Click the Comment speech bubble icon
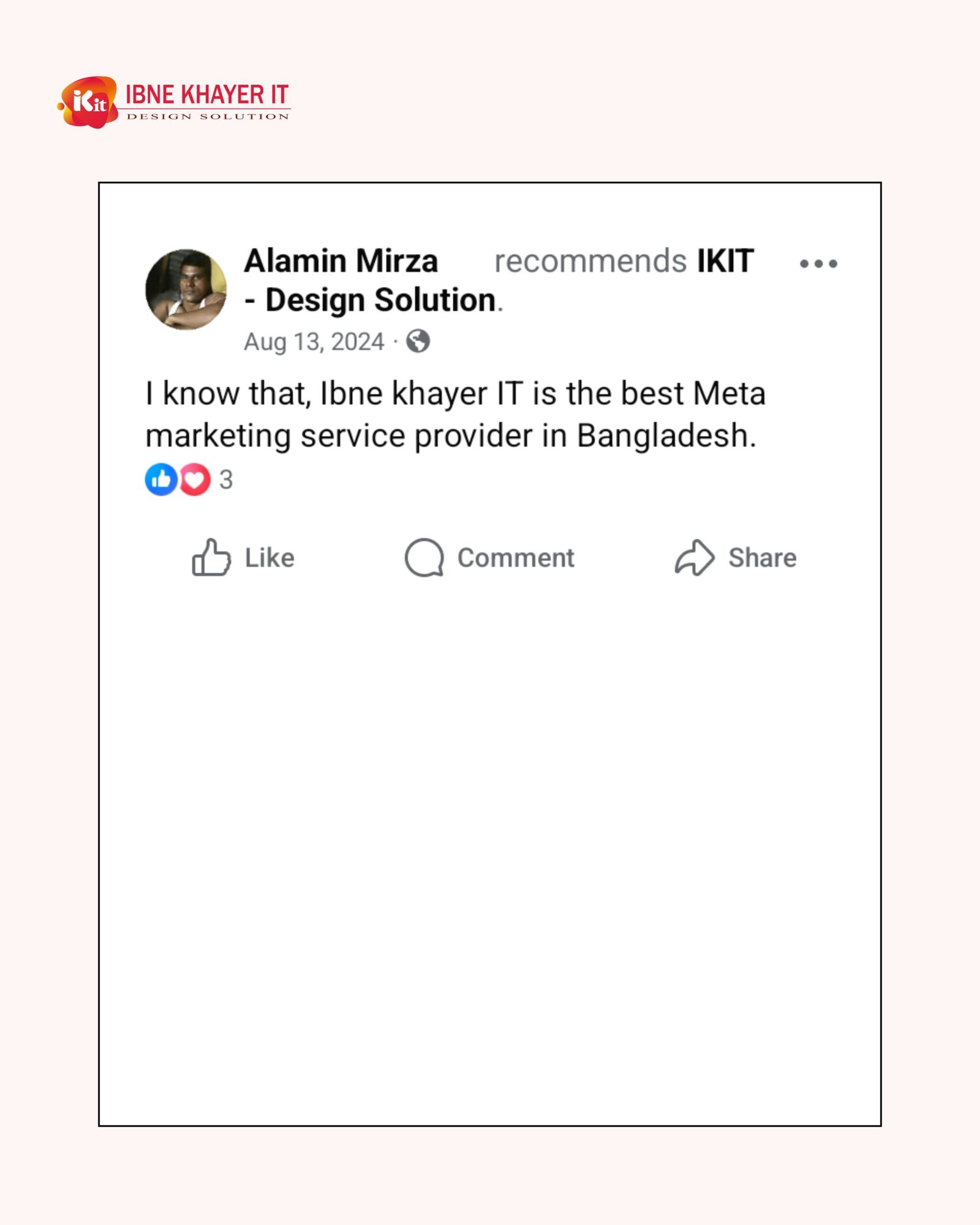The image size is (980, 1225). [424, 557]
